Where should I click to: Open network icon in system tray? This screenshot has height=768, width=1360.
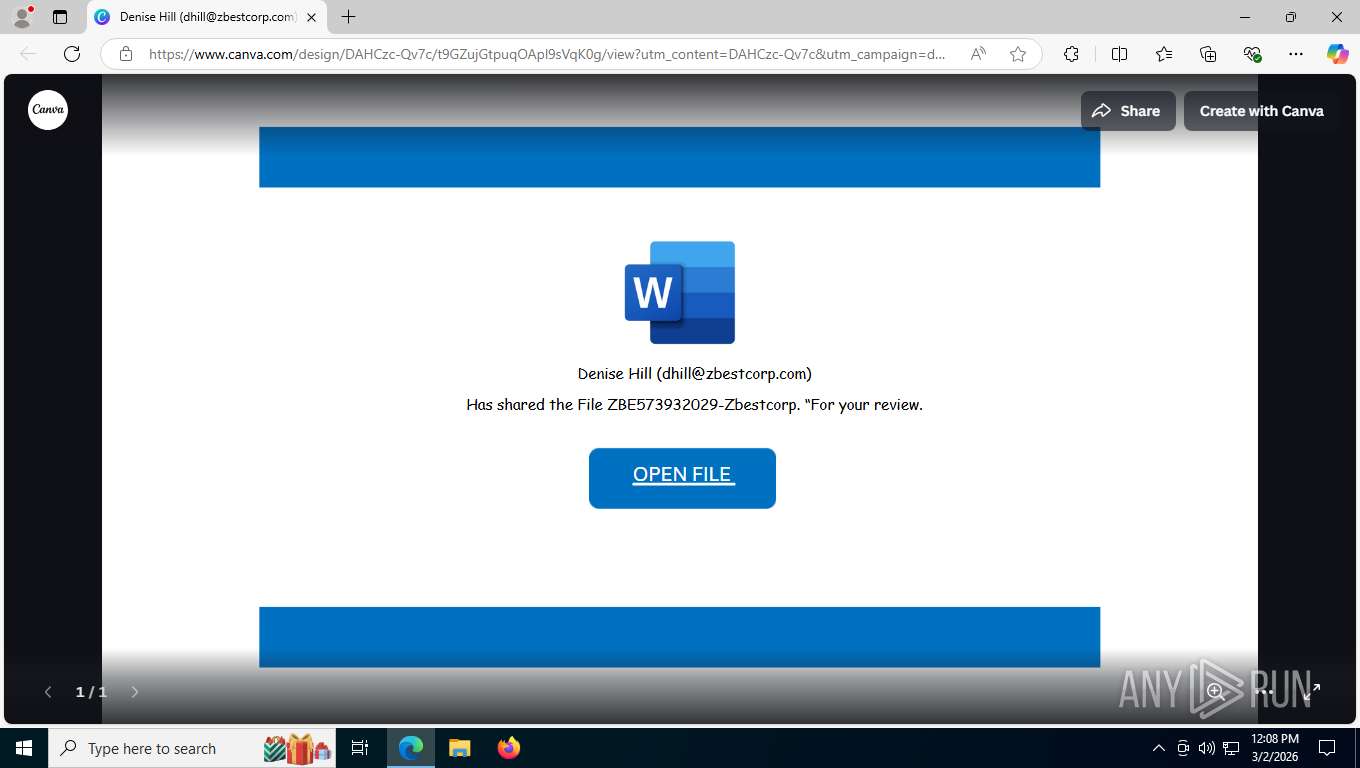coord(1231,748)
